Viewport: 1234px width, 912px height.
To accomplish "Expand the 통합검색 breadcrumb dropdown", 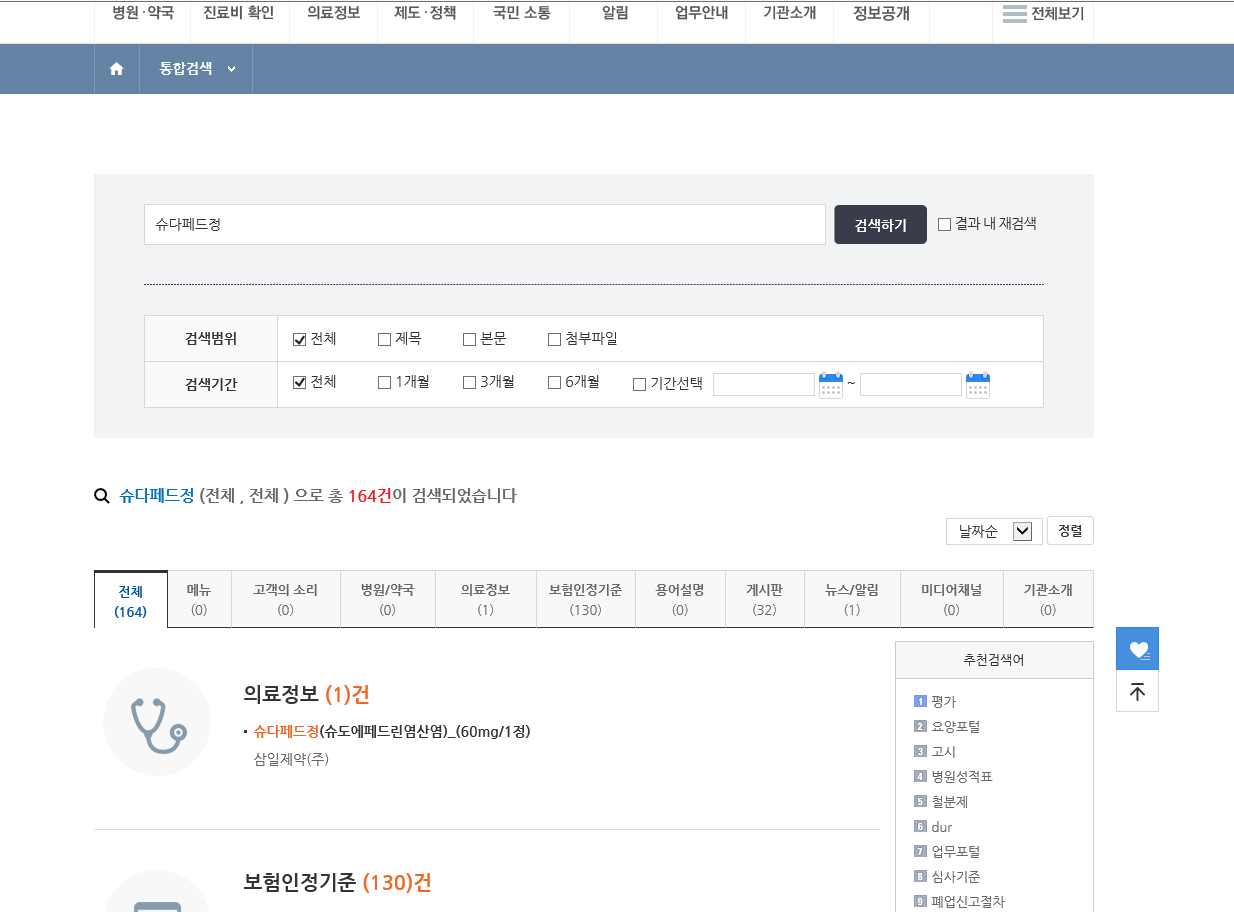I will 197,69.
